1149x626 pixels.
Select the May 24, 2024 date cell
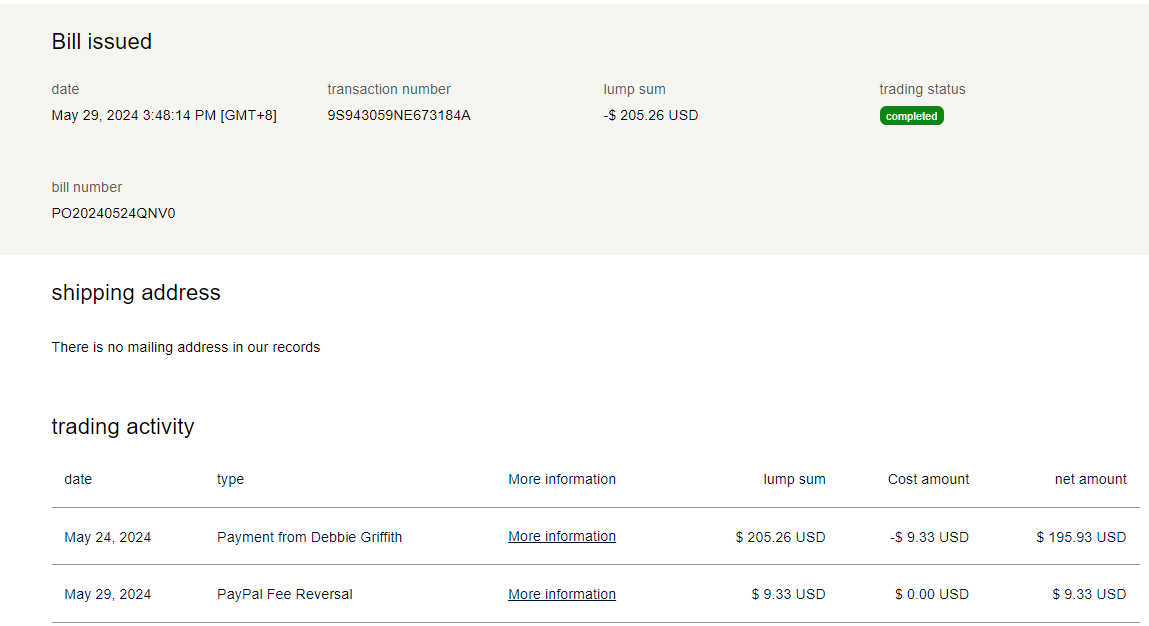pos(108,537)
